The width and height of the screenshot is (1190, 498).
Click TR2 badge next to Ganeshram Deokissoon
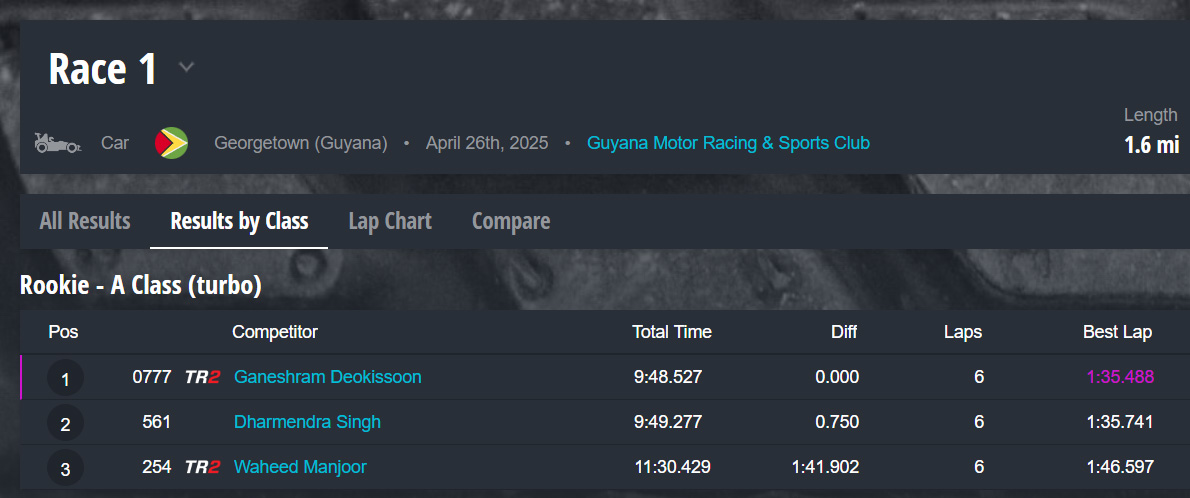(x=202, y=377)
